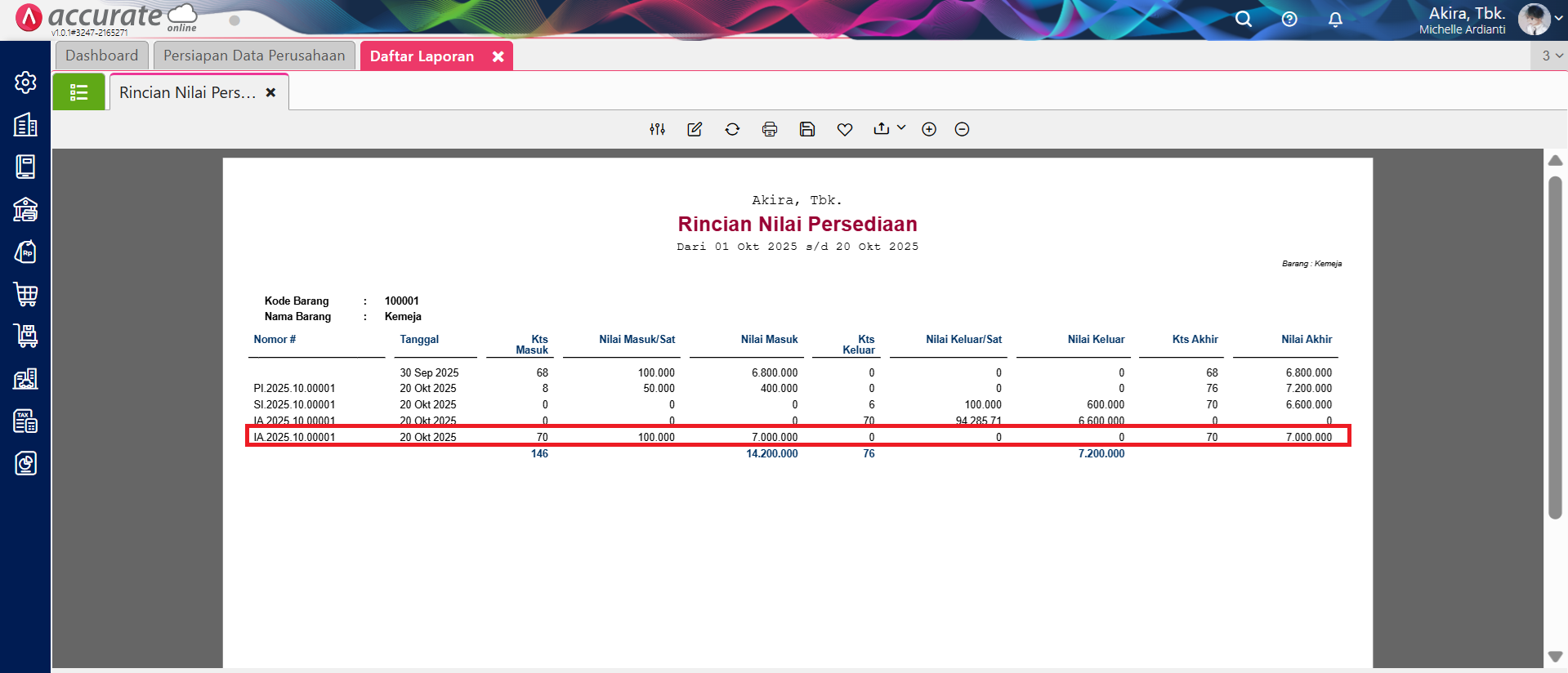Expand the export options dropdown arrow
1568x673 pixels.
[901, 127]
